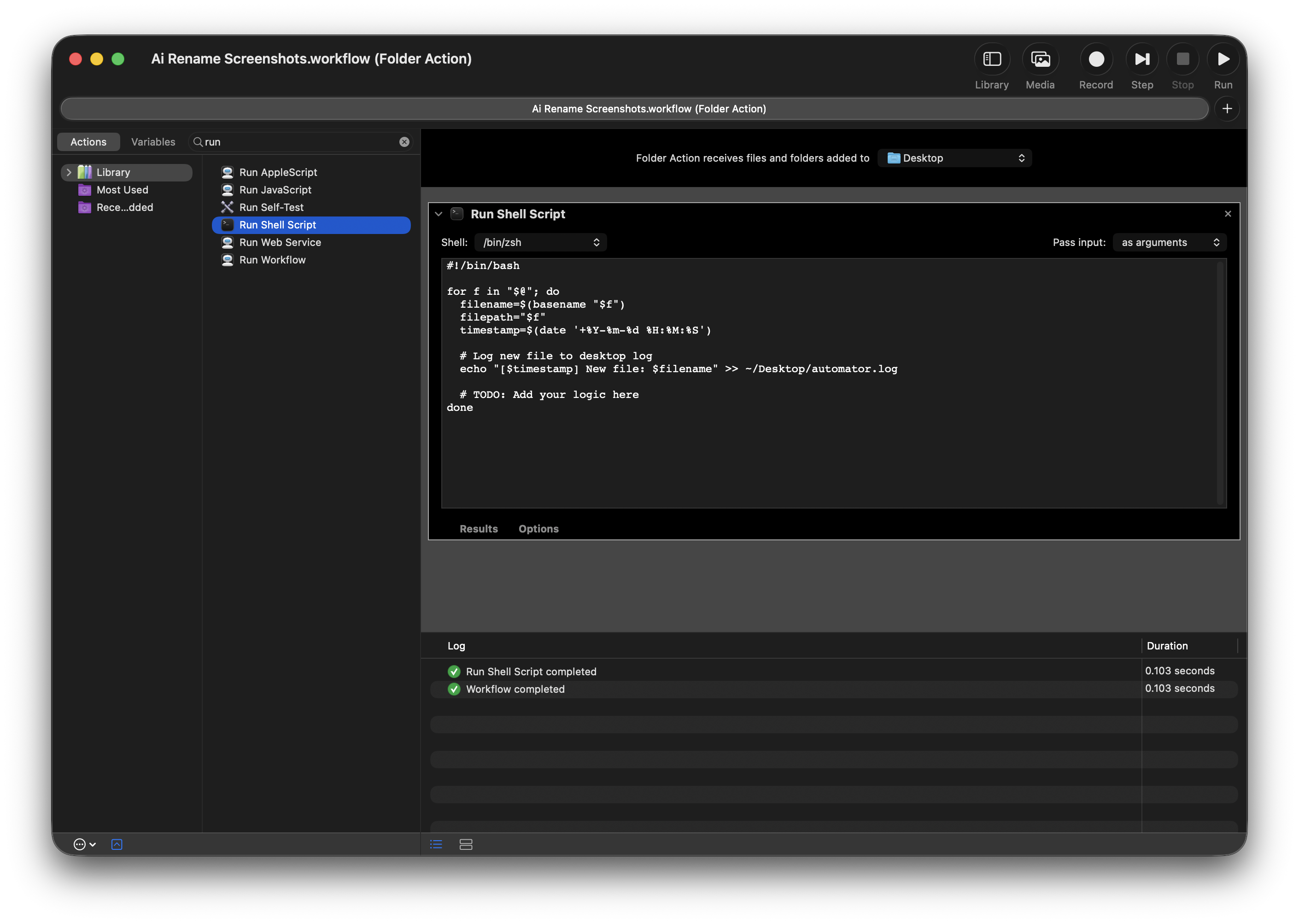
Task: Clear the run search query
Action: coord(404,142)
